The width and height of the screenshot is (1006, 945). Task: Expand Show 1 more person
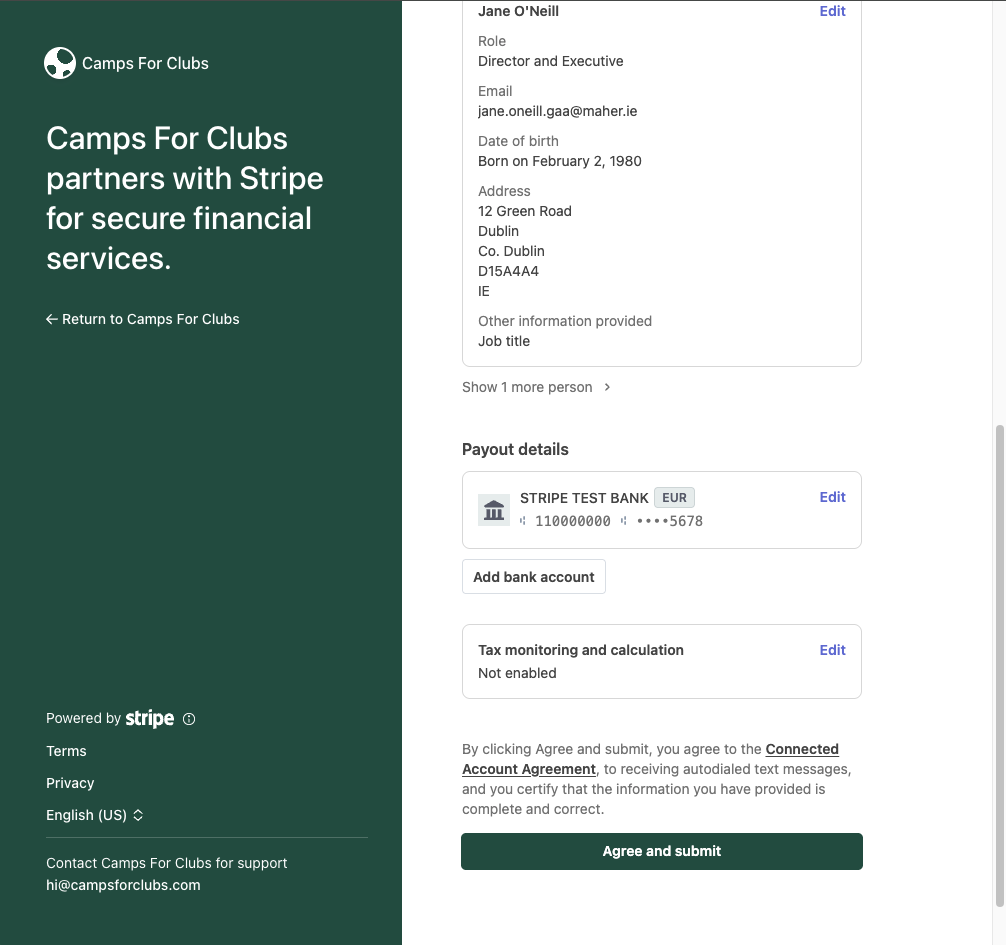(x=536, y=387)
